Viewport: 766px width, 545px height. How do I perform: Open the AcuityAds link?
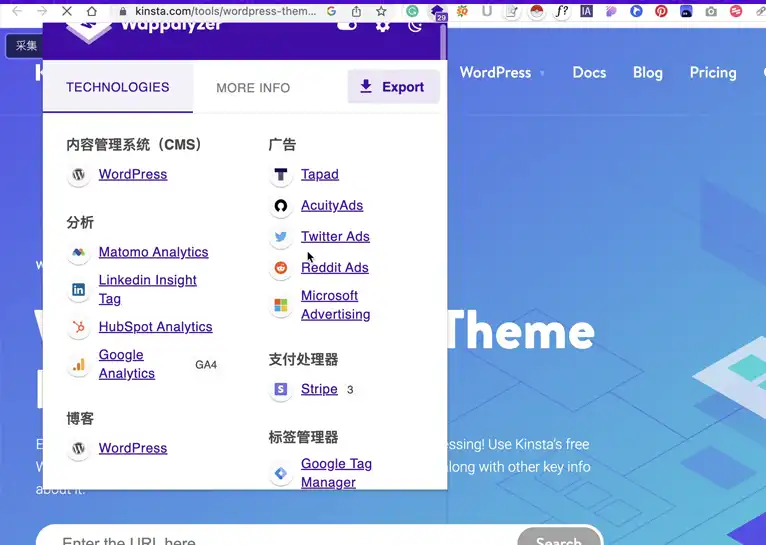332,205
